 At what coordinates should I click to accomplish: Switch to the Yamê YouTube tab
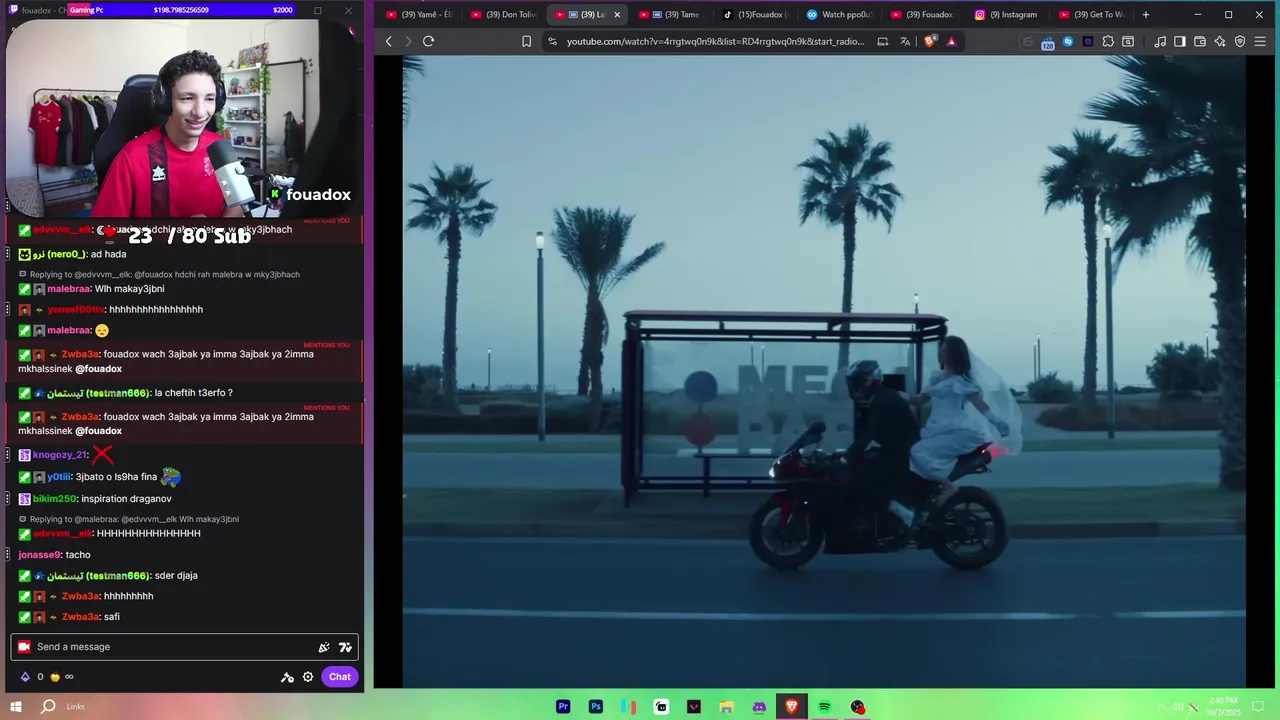[x=420, y=14]
